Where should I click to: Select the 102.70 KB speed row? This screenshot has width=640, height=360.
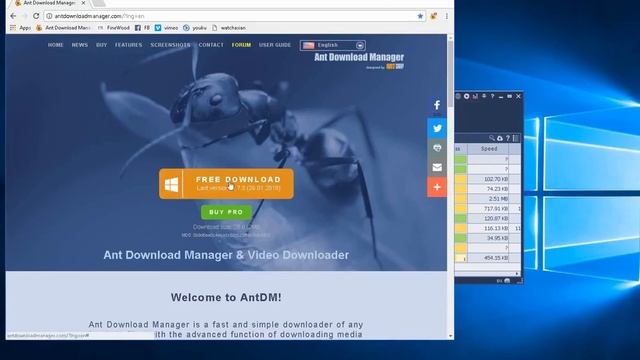[x=488, y=179]
